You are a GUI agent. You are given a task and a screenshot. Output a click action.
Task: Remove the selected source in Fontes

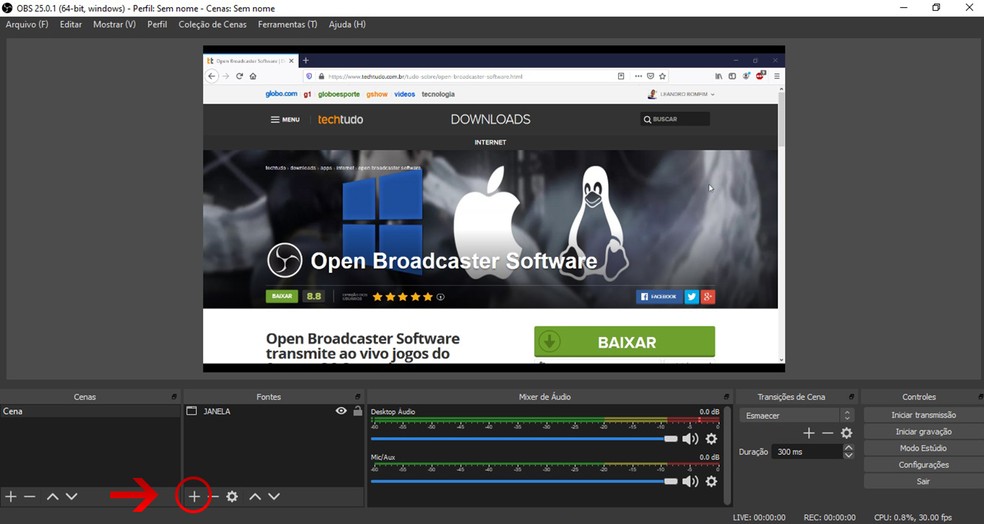coord(214,496)
